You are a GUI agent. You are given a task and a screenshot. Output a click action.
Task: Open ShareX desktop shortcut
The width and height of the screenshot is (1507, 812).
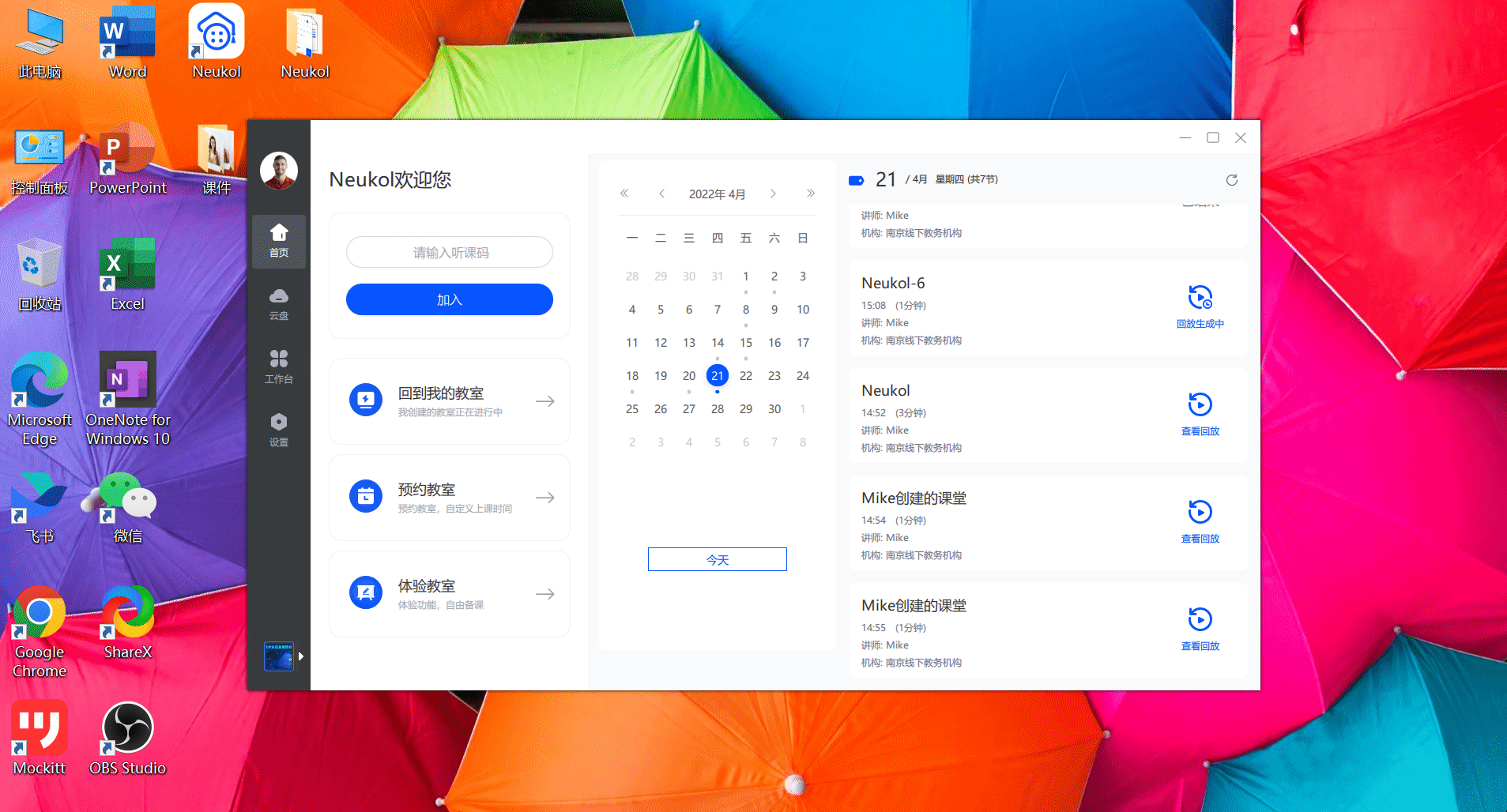127,622
